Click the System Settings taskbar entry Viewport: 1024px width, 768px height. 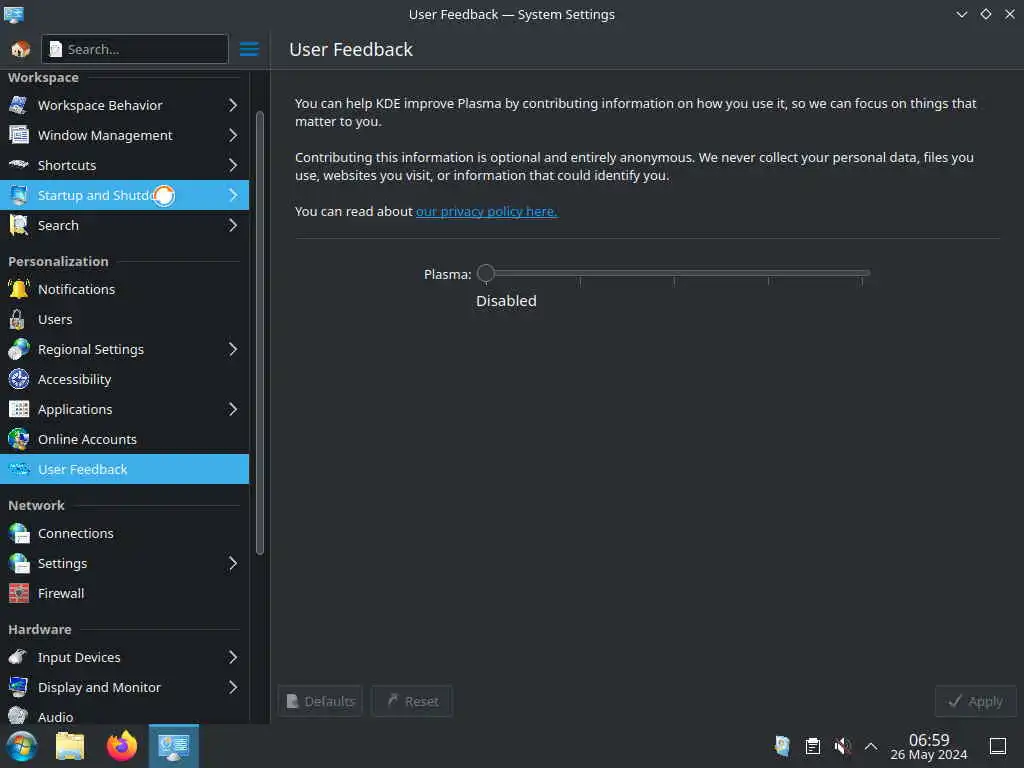[174, 746]
